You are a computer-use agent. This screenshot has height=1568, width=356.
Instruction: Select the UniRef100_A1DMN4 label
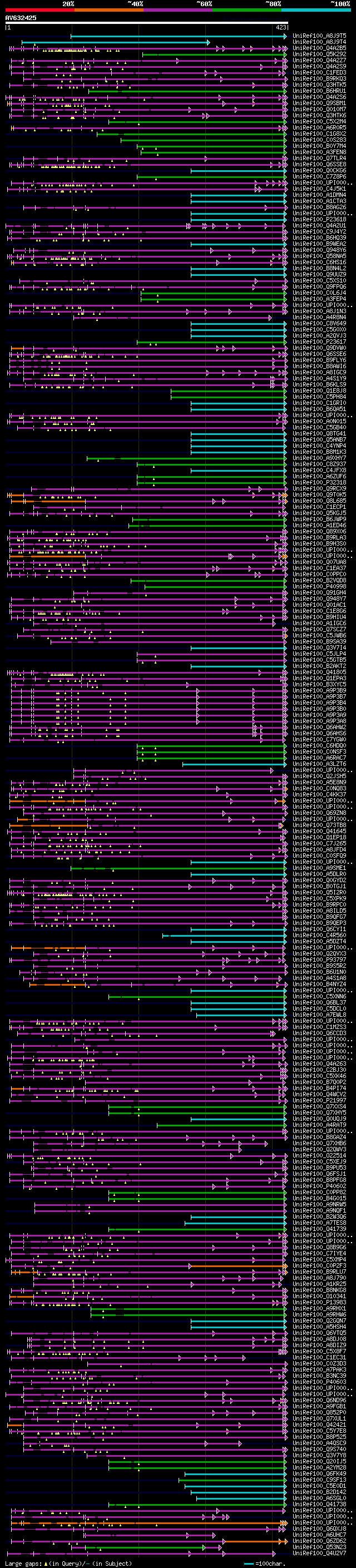pos(319,195)
